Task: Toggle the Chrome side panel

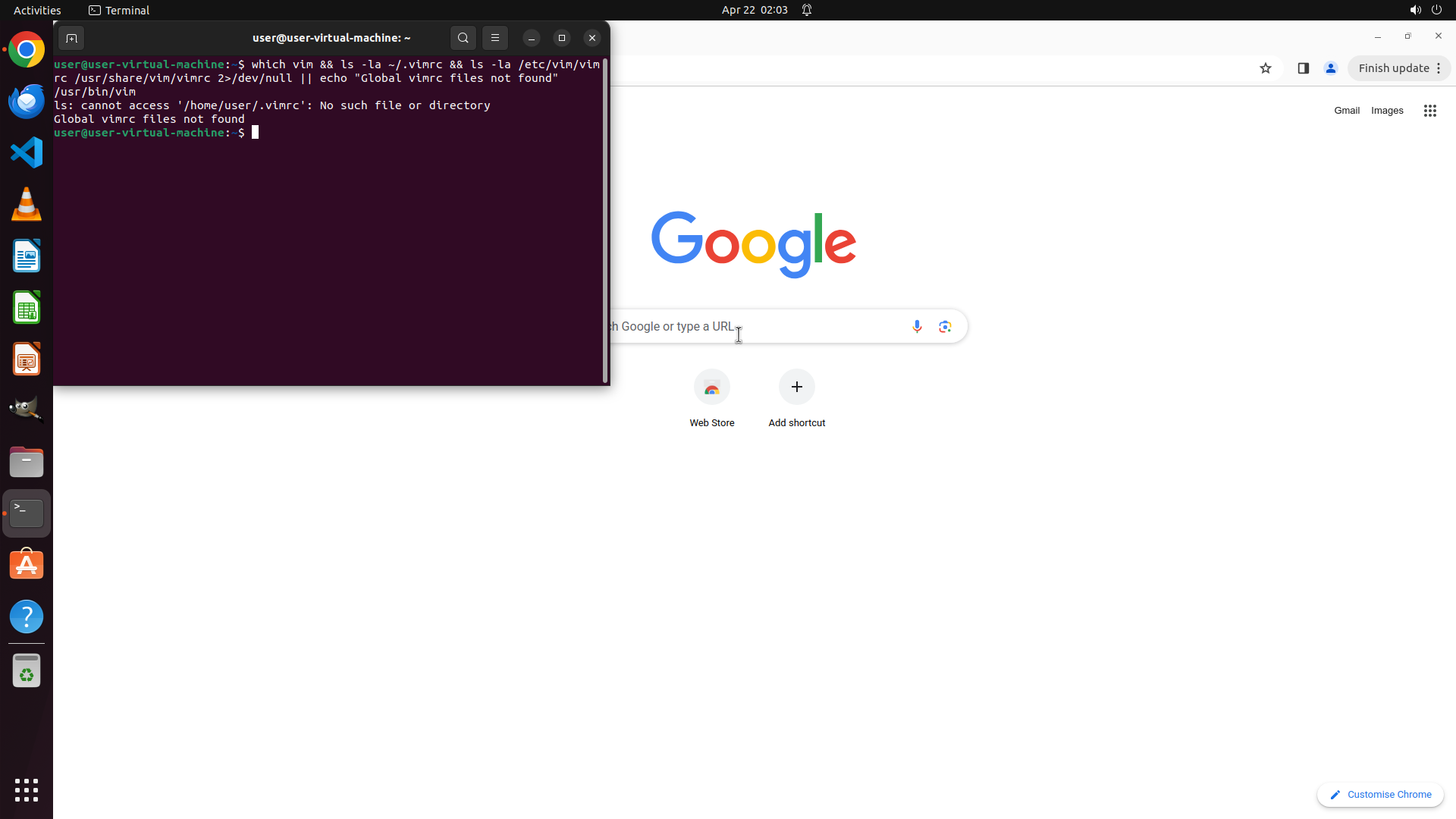Action: pos(1303,68)
